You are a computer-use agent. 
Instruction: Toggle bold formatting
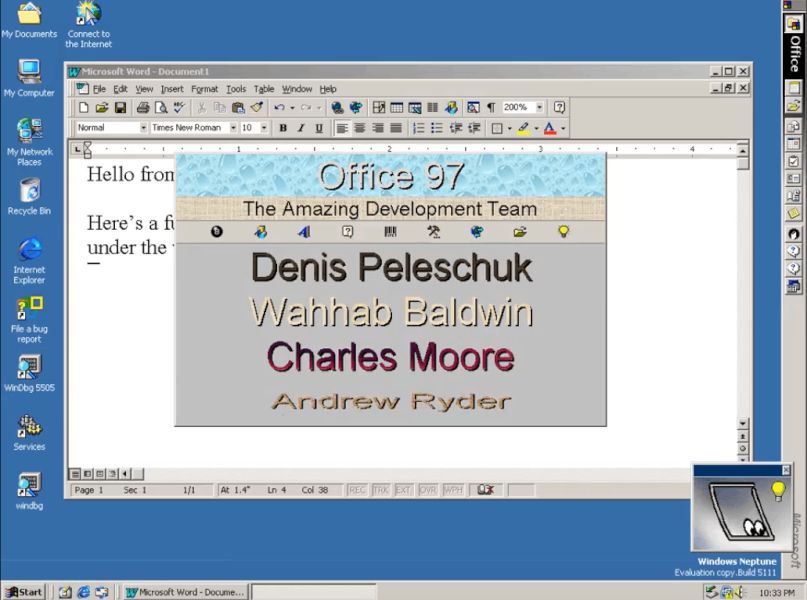(x=282, y=127)
